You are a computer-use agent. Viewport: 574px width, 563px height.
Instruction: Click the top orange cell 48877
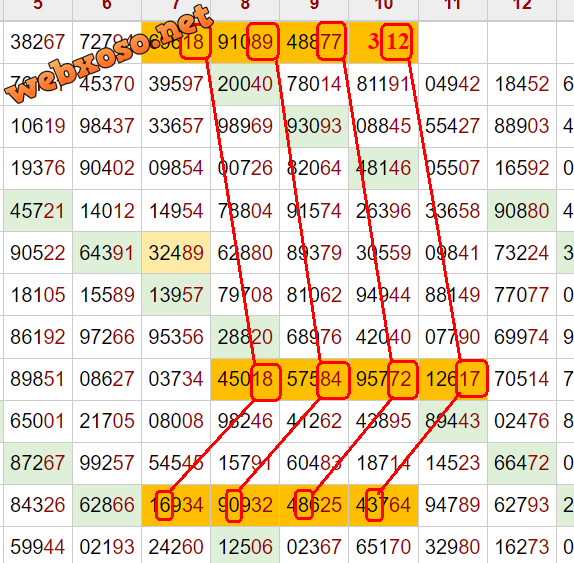[314, 42]
